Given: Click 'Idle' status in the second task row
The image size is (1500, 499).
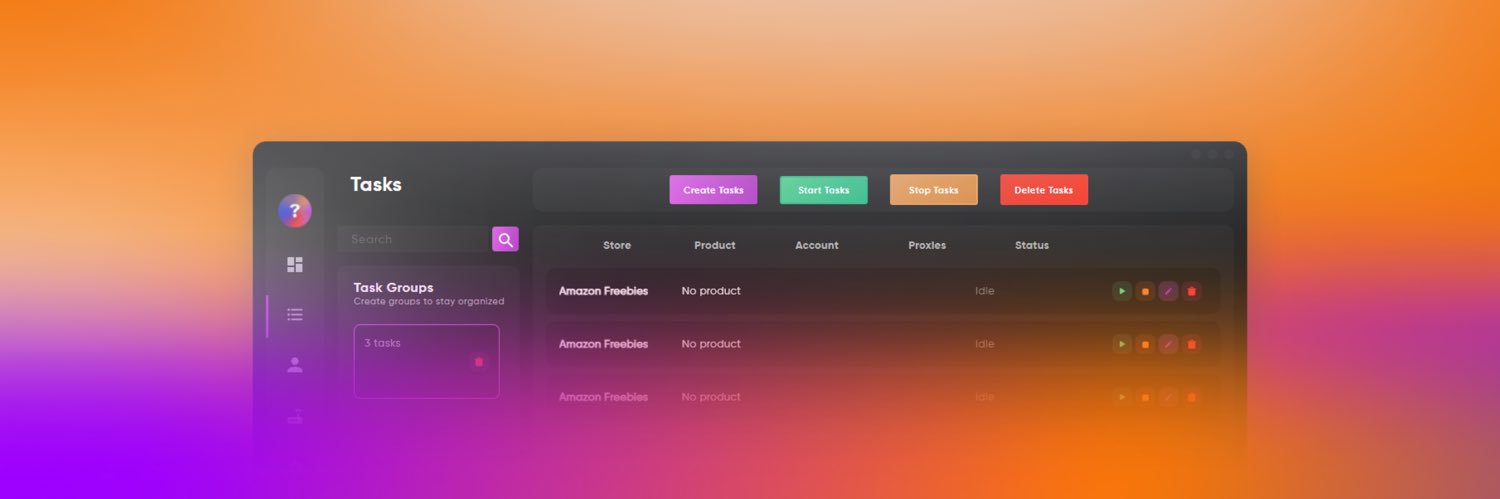Looking at the screenshot, I should pos(985,344).
